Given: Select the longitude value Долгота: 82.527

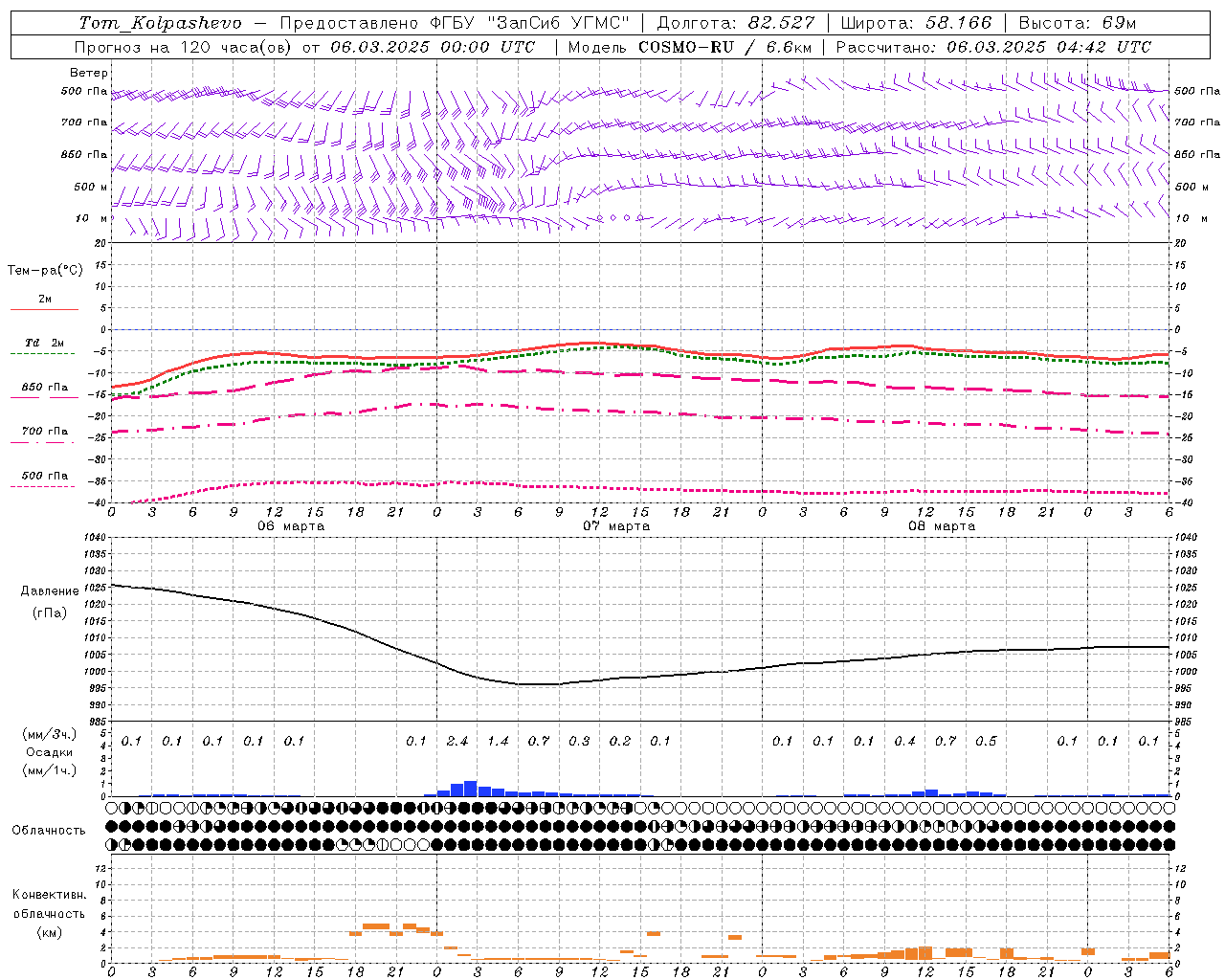Looking at the screenshot, I should (x=736, y=23).
